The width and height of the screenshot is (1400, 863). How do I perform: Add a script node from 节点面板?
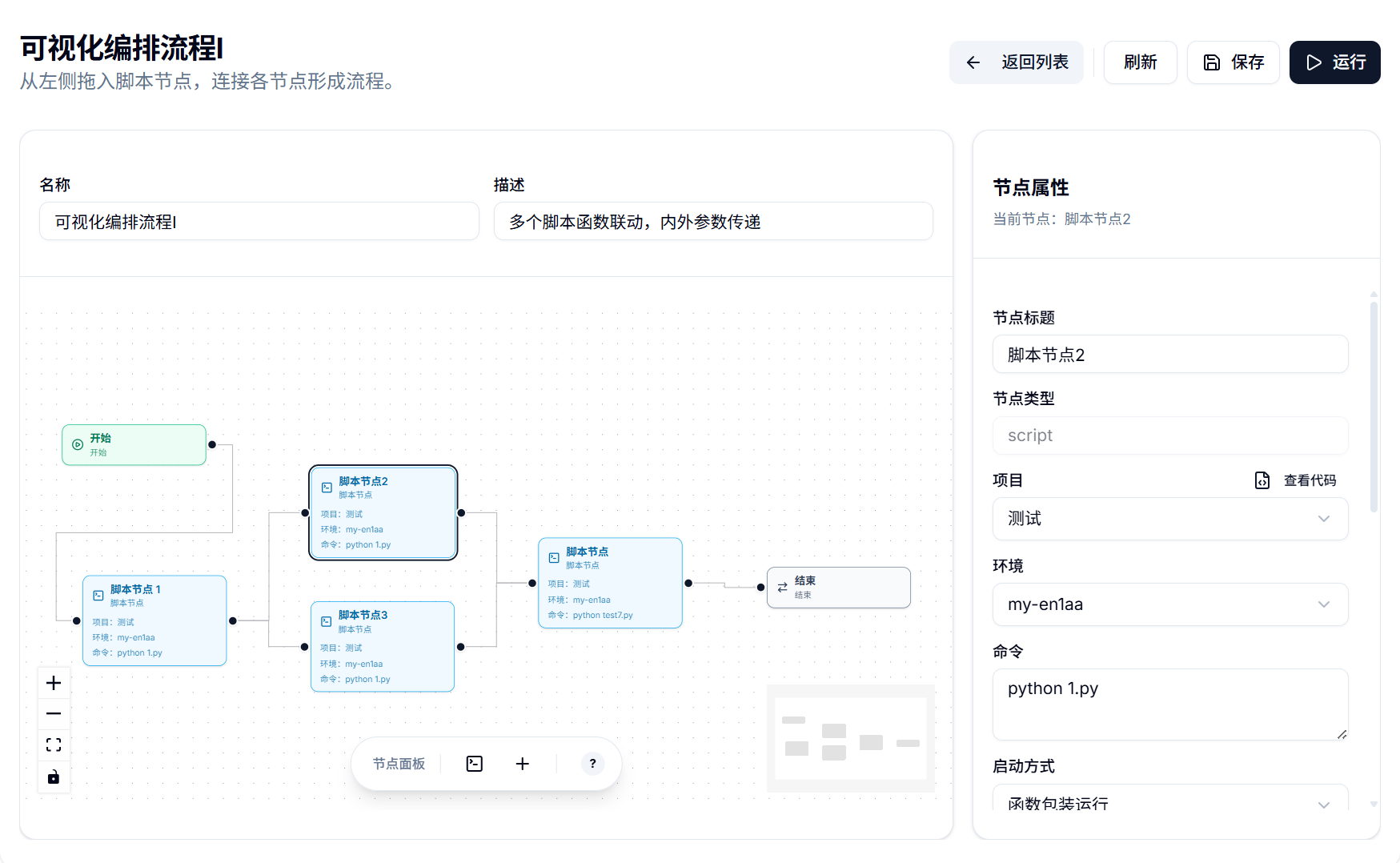[475, 764]
